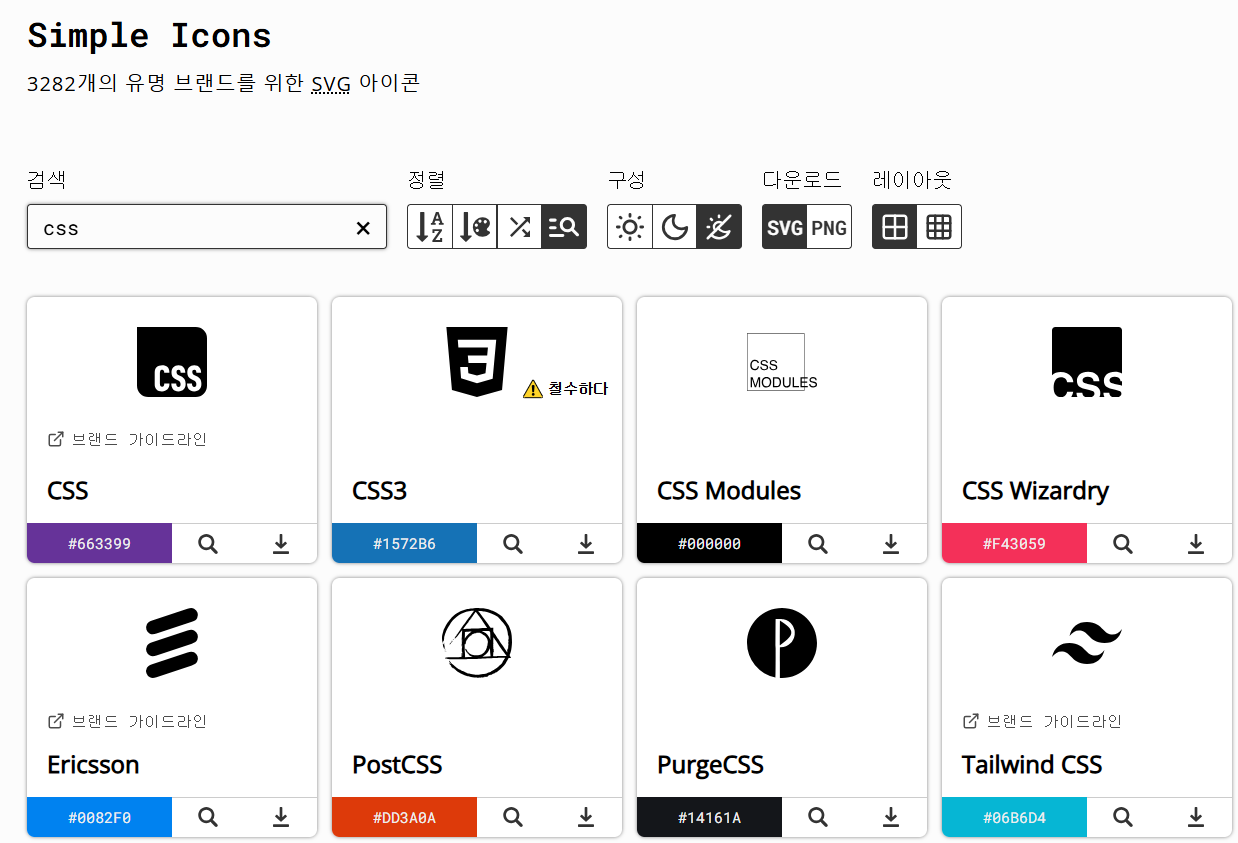Click the search box containing css
The image size is (1238, 843).
tap(207, 227)
